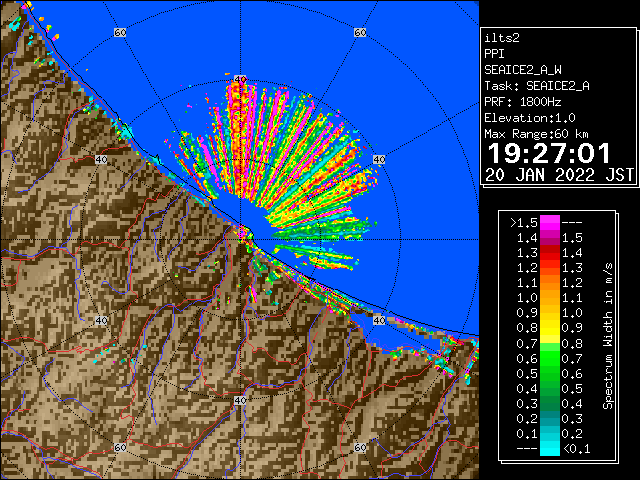Image resolution: width=640 pixels, height=480 pixels.
Task: Click the '40' label on the northwest radial over land
Action: (x=101, y=159)
